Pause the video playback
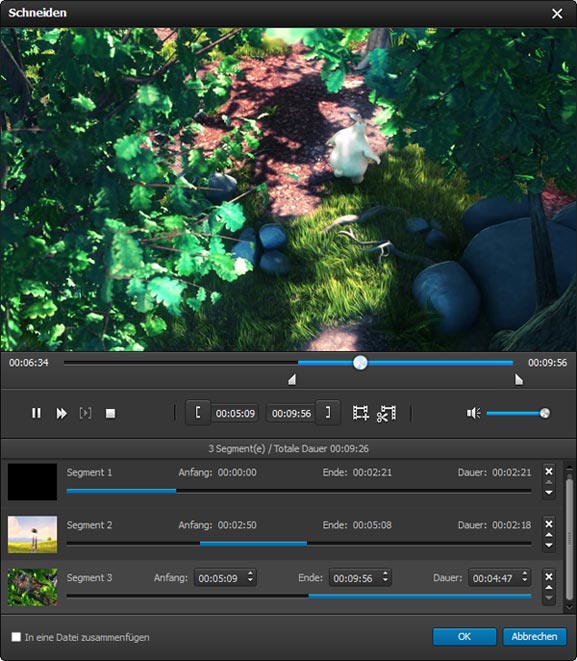This screenshot has width=577, height=661. pos(36,413)
